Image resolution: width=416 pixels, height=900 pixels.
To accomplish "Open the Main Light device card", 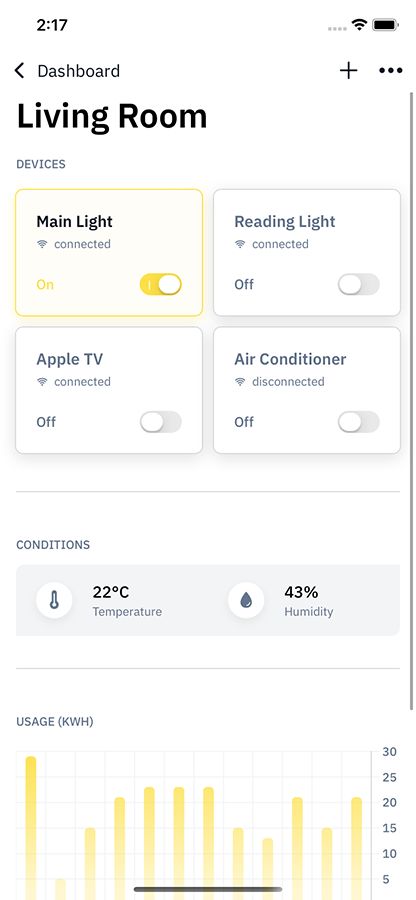I will (109, 253).
